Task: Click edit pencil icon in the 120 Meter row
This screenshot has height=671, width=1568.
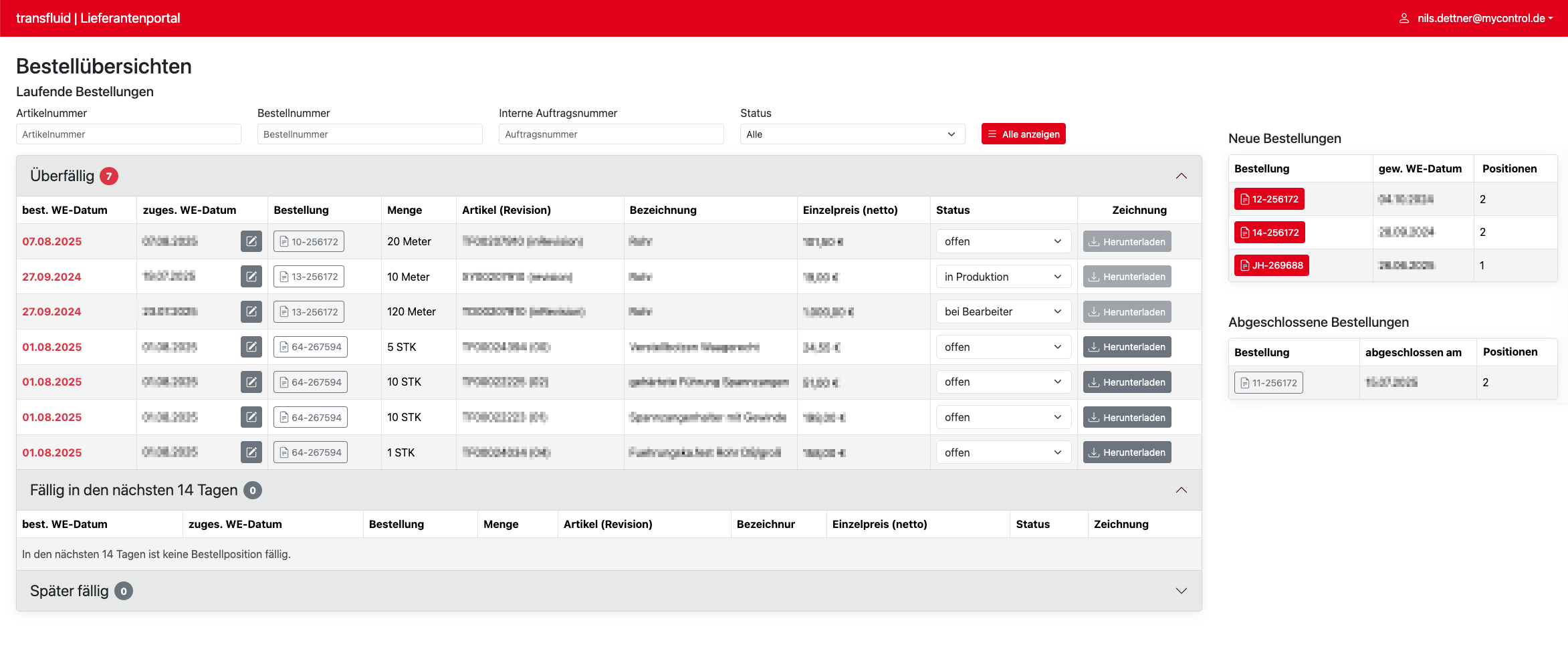Action: pos(251,311)
